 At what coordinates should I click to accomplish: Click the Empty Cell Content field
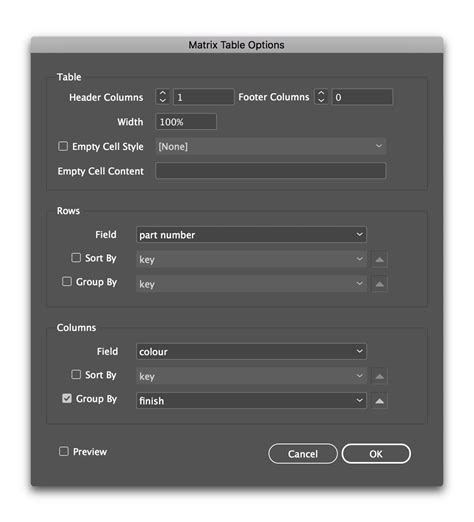[x=271, y=171]
